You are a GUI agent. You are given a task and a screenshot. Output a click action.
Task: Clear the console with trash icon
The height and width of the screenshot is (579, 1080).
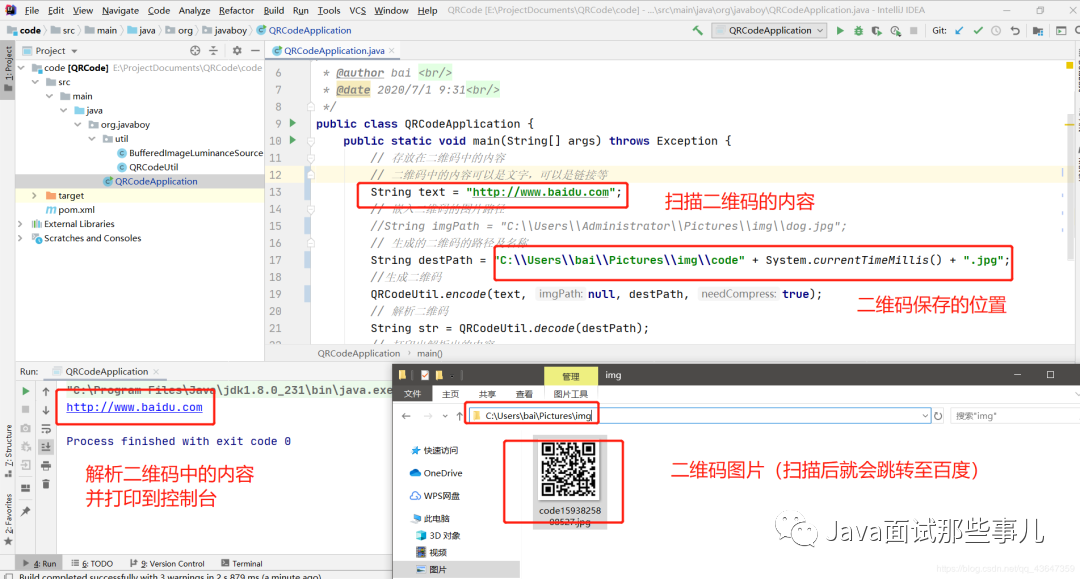[x=46, y=484]
